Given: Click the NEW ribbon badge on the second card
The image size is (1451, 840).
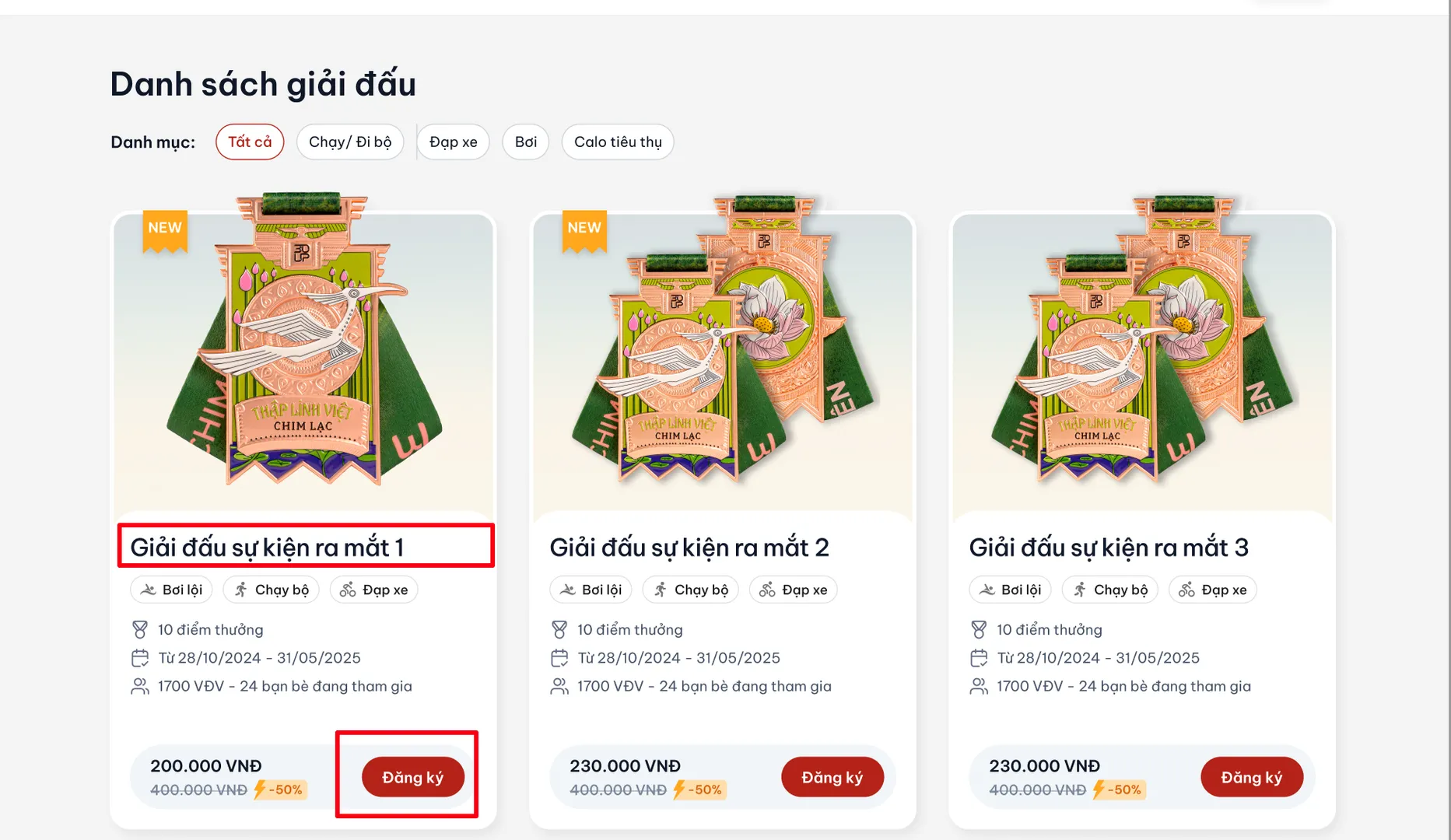Looking at the screenshot, I should click(x=584, y=229).
